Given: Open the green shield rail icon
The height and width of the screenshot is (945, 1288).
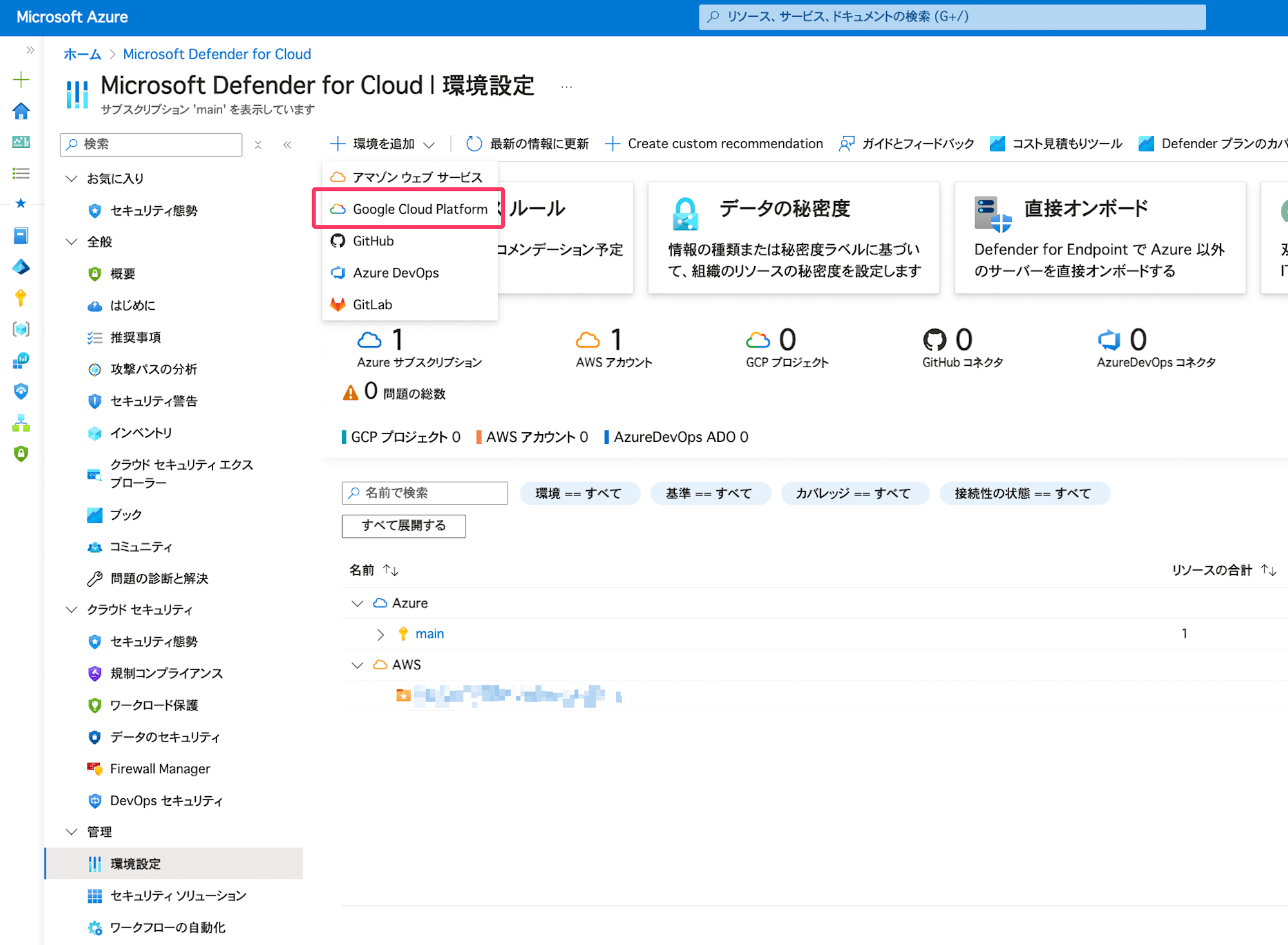Looking at the screenshot, I should tap(21, 454).
